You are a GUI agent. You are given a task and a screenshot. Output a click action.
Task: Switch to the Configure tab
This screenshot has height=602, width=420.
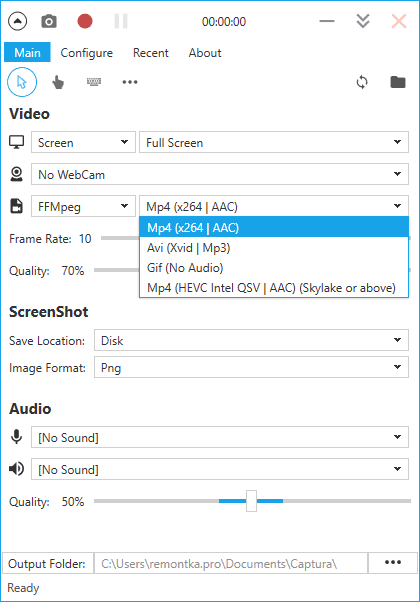click(87, 53)
